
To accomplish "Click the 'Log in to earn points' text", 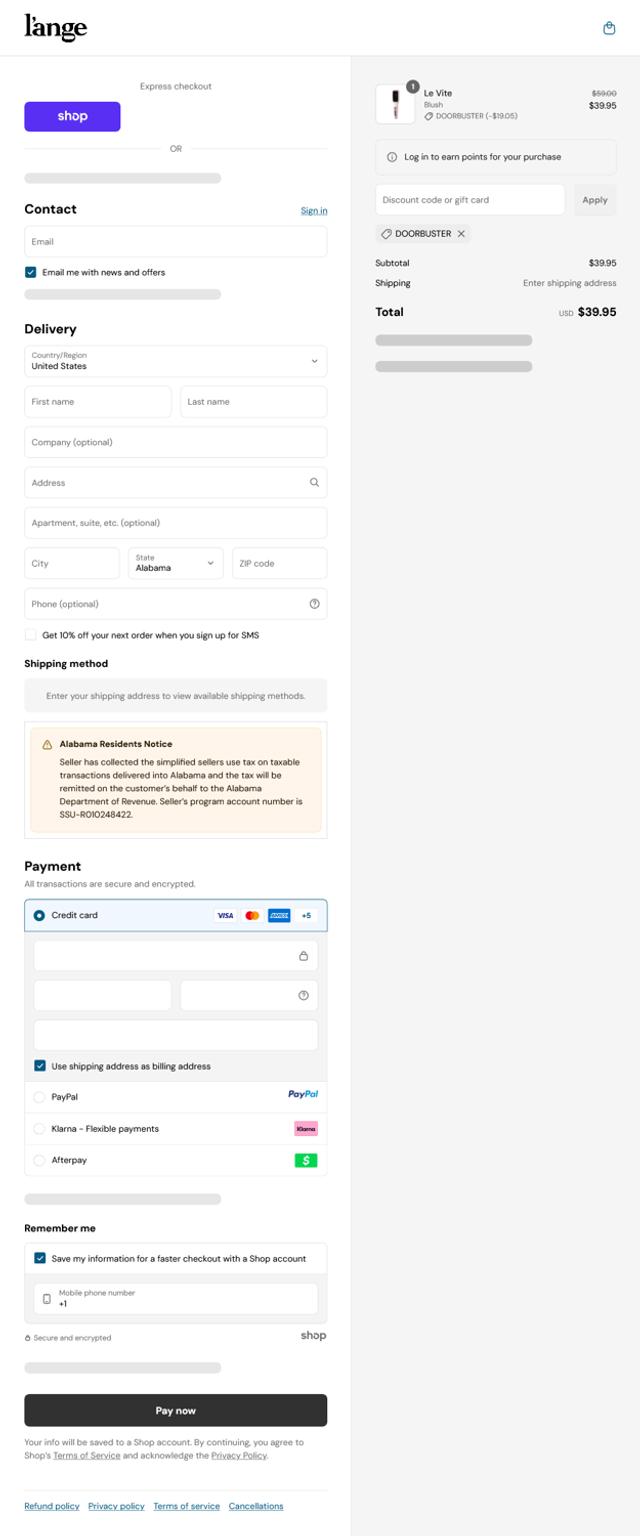I will (482, 157).
